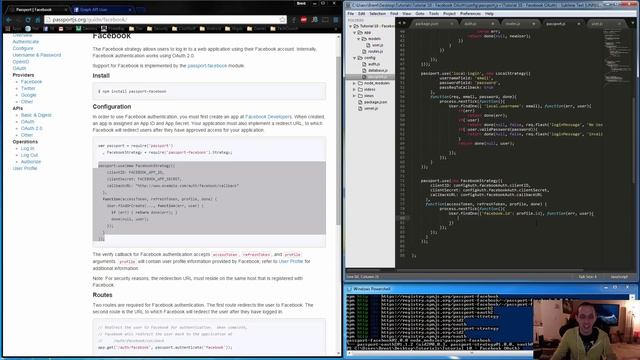Collapse the App folder in sidebar
Image resolution: width=640 pixels, height=360 pixels.
tap(355, 32)
